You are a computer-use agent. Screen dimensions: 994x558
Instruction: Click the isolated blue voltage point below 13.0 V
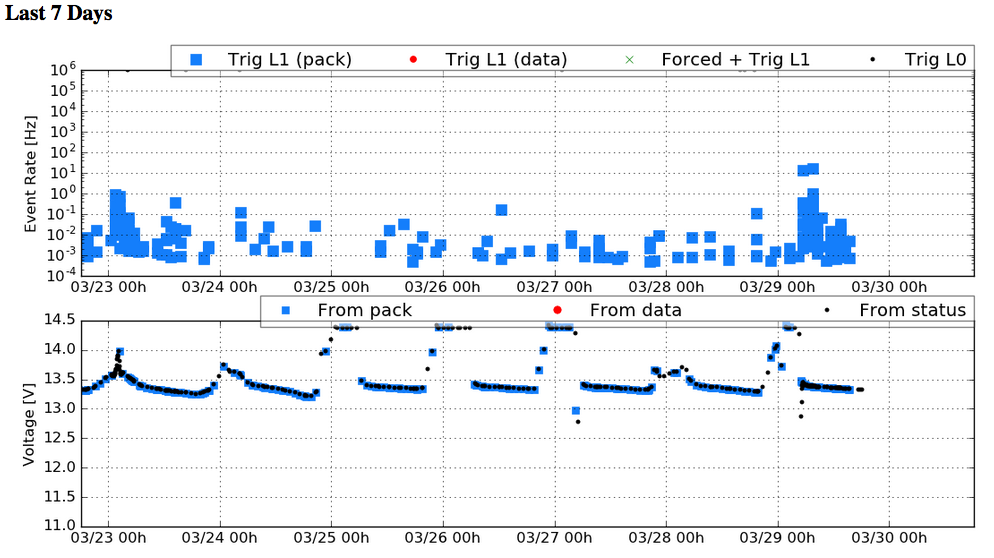pyautogui.click(x=576, y=411)
